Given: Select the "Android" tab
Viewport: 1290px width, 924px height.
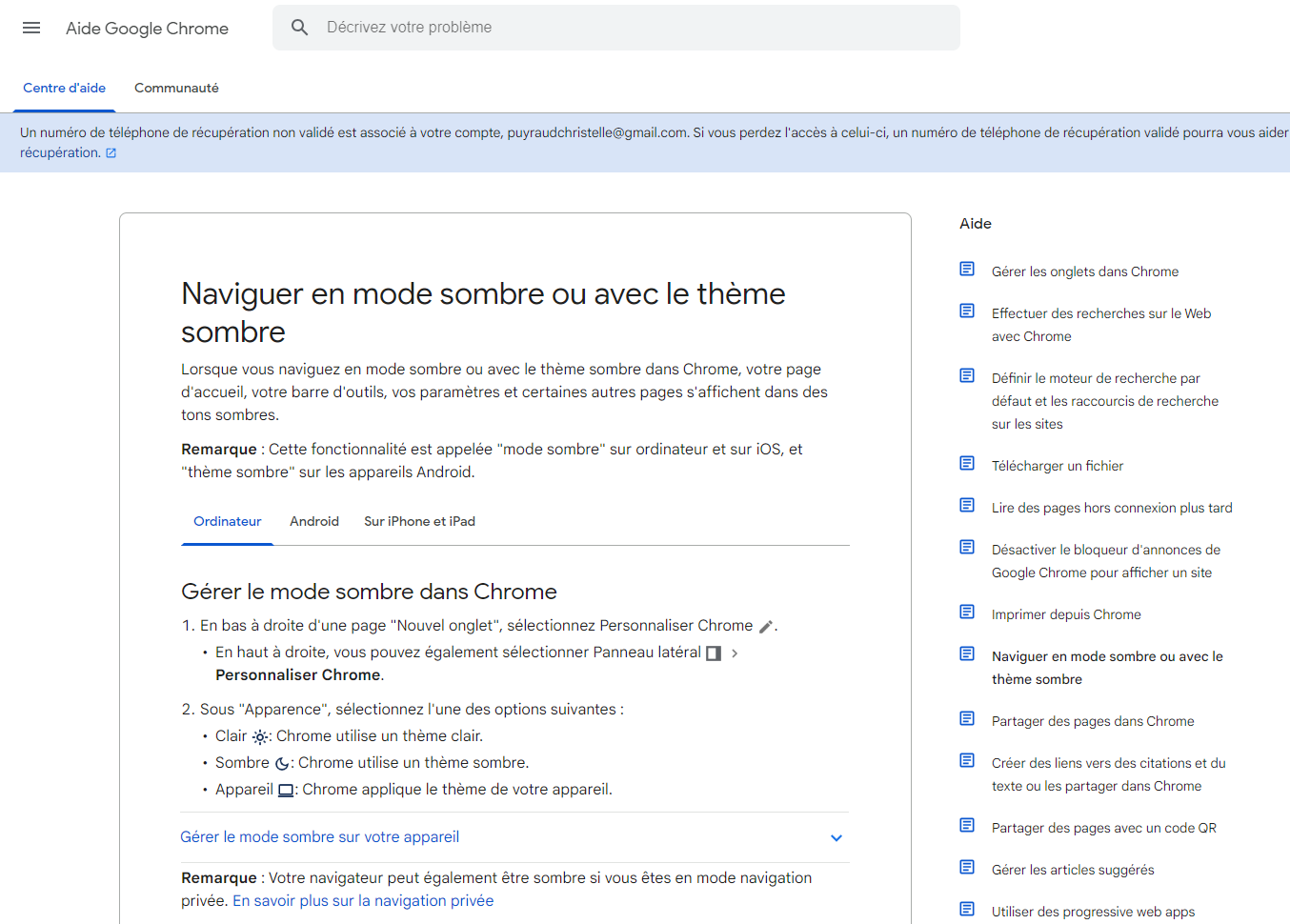Looking at the screenshot, I should (314, 522).
